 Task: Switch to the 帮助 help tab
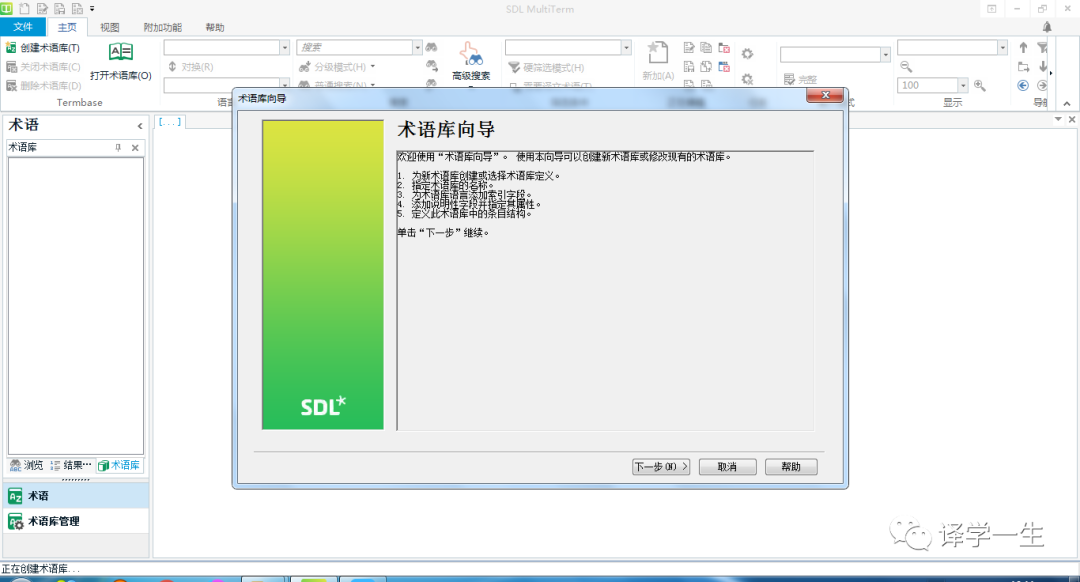coord(215,28)
